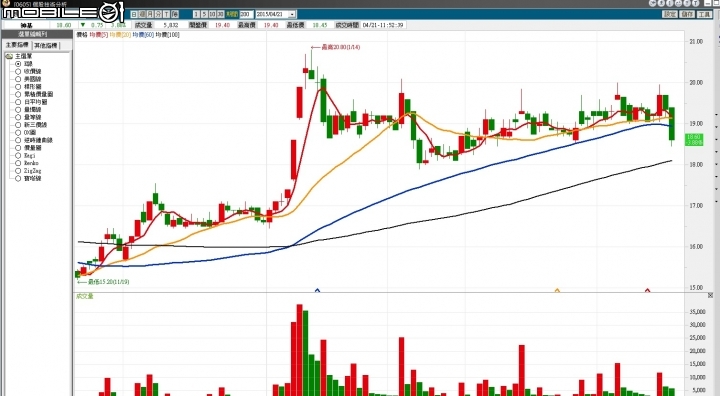Click the 均價[5] red legend label
Image resolution: width=720 pixels, height=396 pixels.
[98, 35]
